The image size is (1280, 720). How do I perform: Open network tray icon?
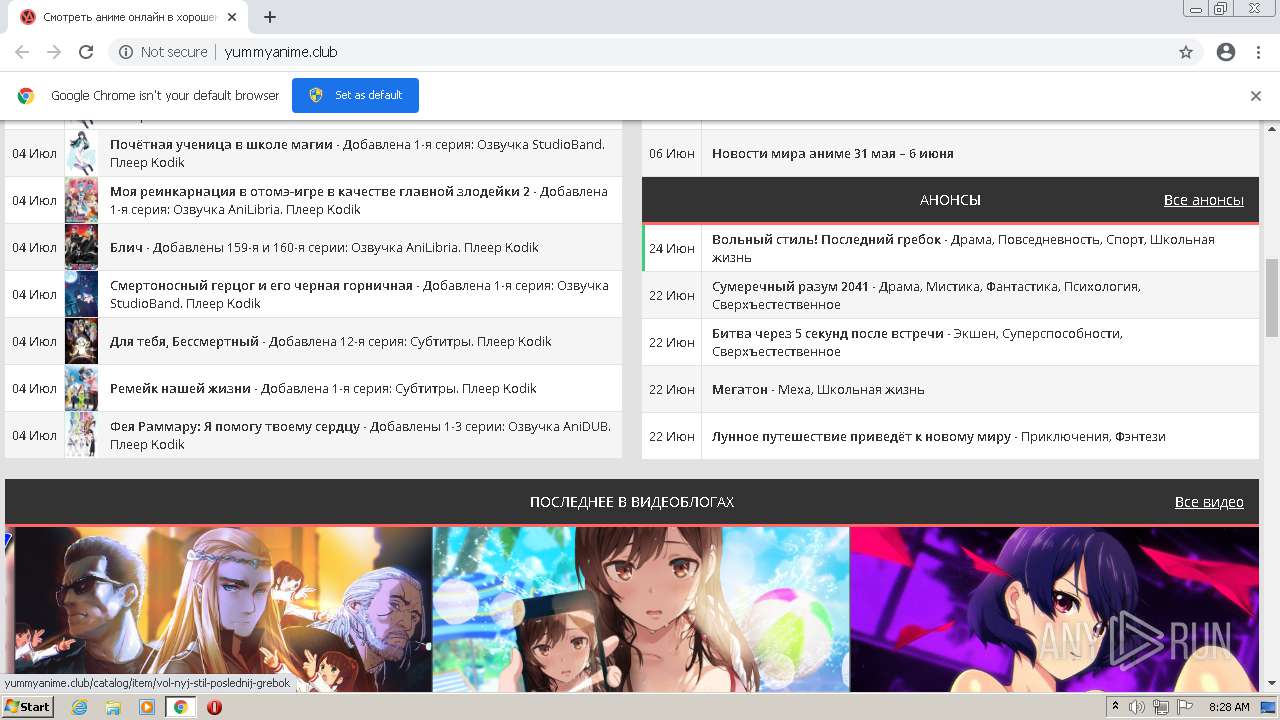(1161, 707)
